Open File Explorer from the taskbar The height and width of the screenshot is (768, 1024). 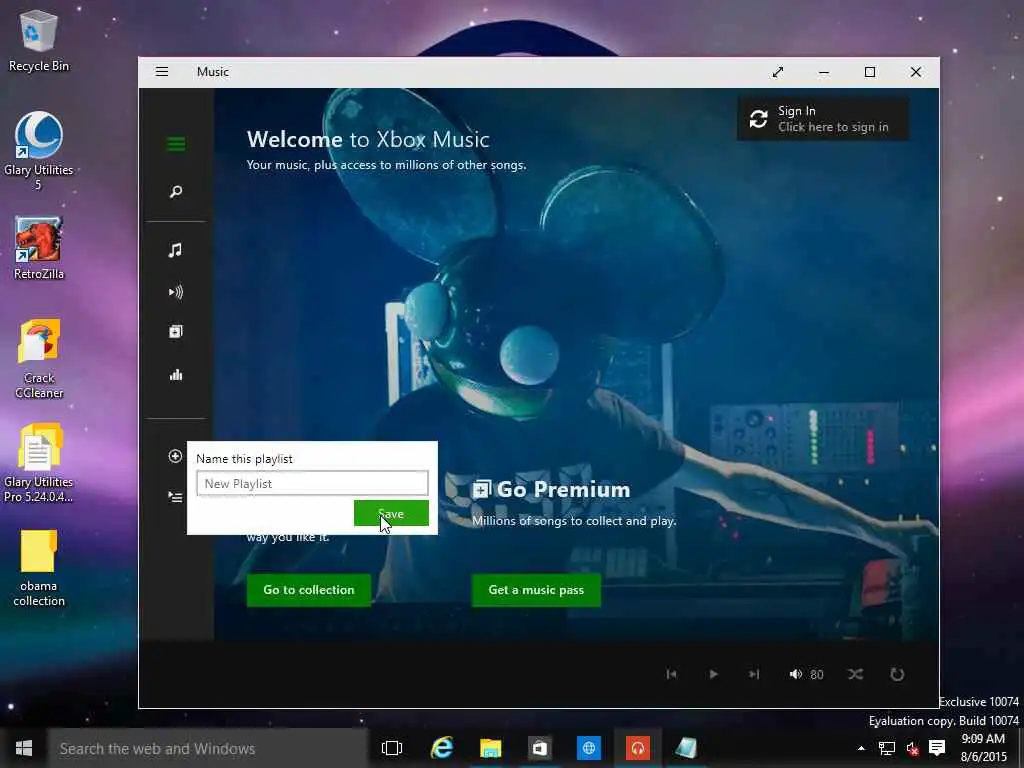tap(490, 748)
